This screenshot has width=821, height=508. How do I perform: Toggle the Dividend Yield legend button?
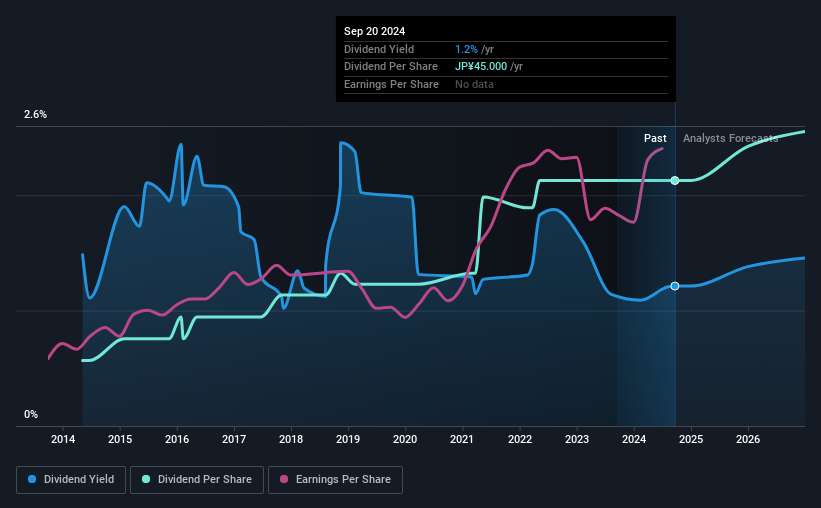(71, 480)
